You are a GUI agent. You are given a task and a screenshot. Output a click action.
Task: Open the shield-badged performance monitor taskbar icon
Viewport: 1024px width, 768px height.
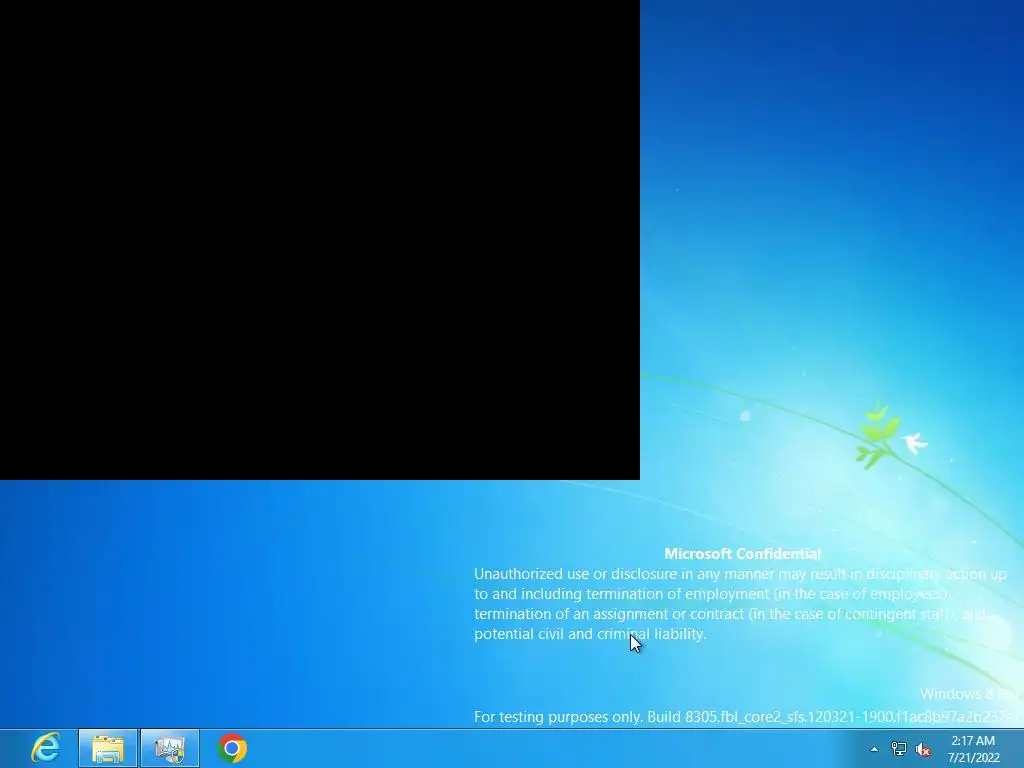[170, 748]
